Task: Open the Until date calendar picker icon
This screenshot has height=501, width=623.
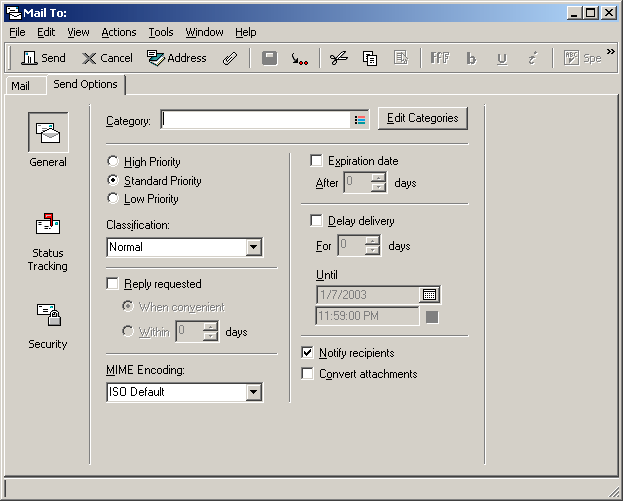Action: (430, 295)
